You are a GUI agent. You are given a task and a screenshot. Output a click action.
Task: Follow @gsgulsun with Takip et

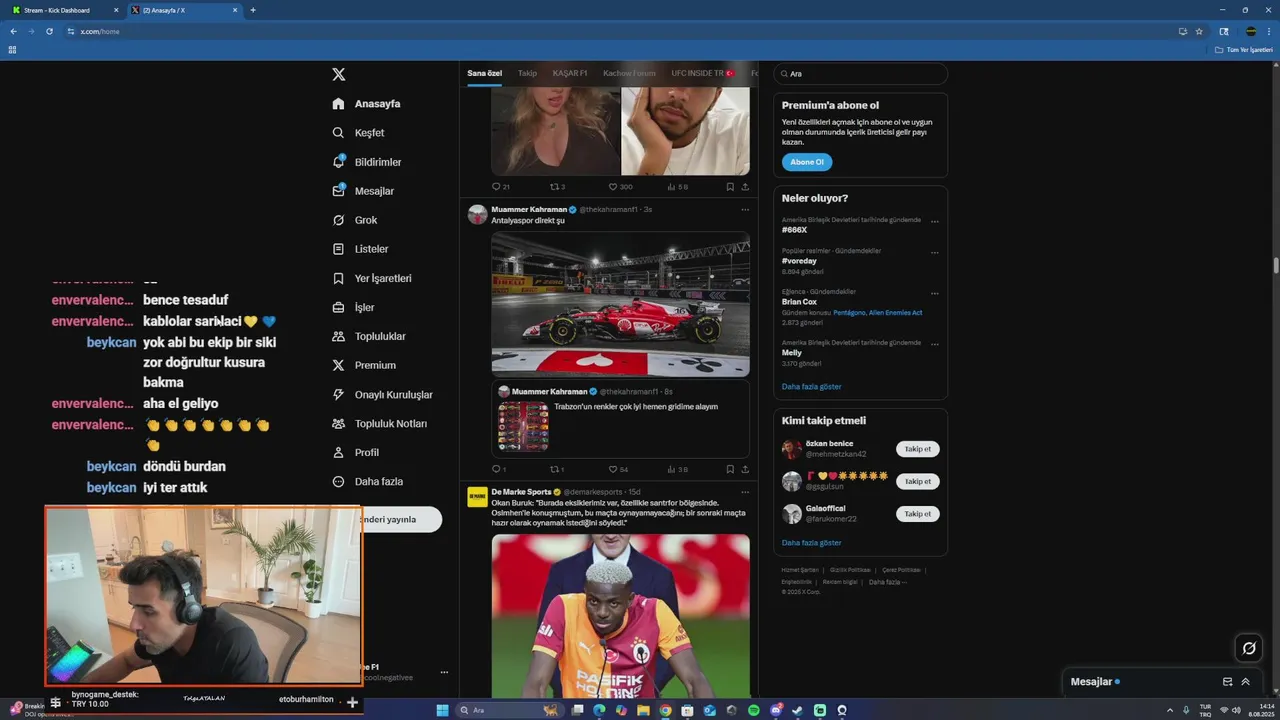tap(917, 481)
